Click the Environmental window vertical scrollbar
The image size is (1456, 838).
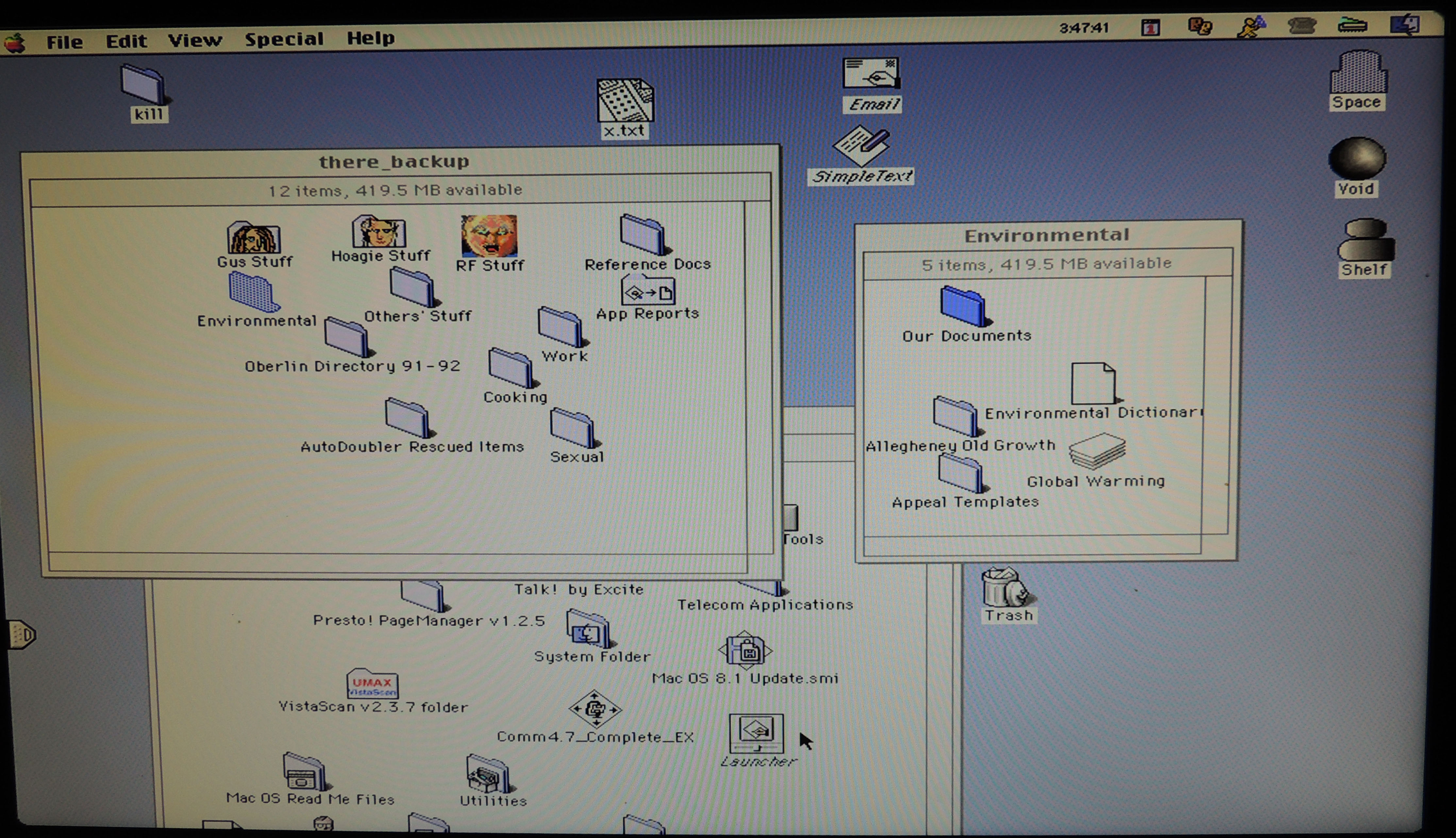1218,403
